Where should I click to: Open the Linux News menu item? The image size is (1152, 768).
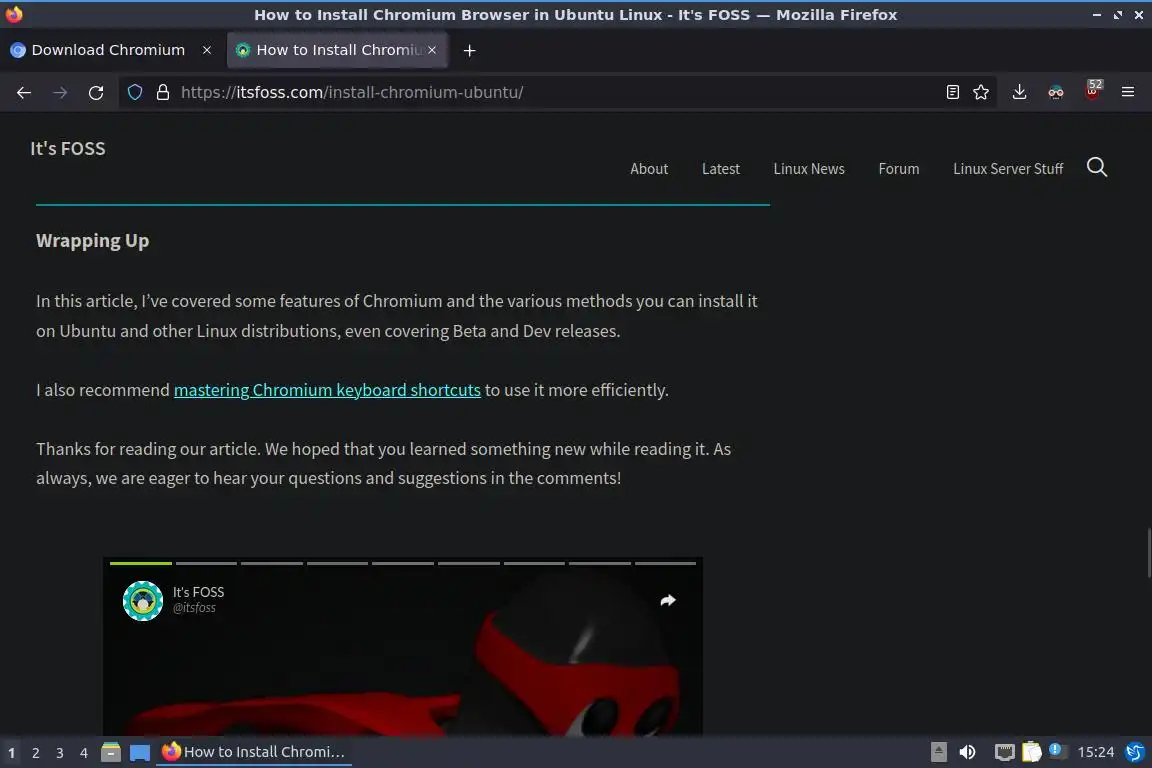pos(809,169)
